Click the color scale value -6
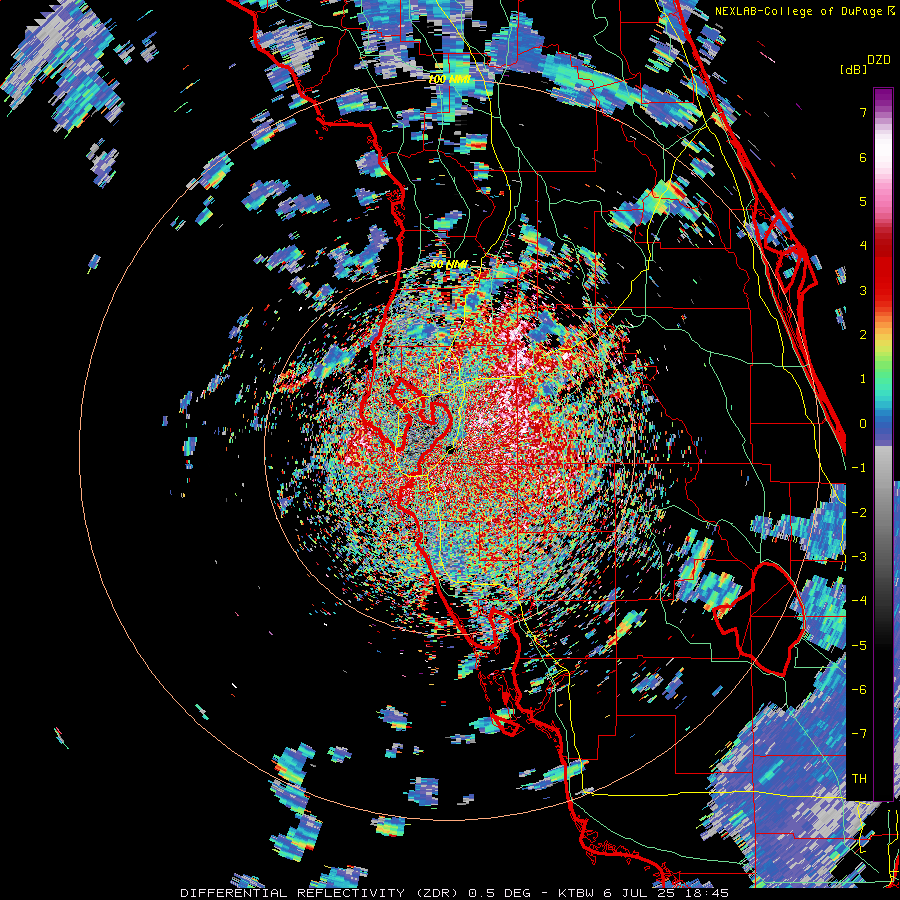 (859, 690)
